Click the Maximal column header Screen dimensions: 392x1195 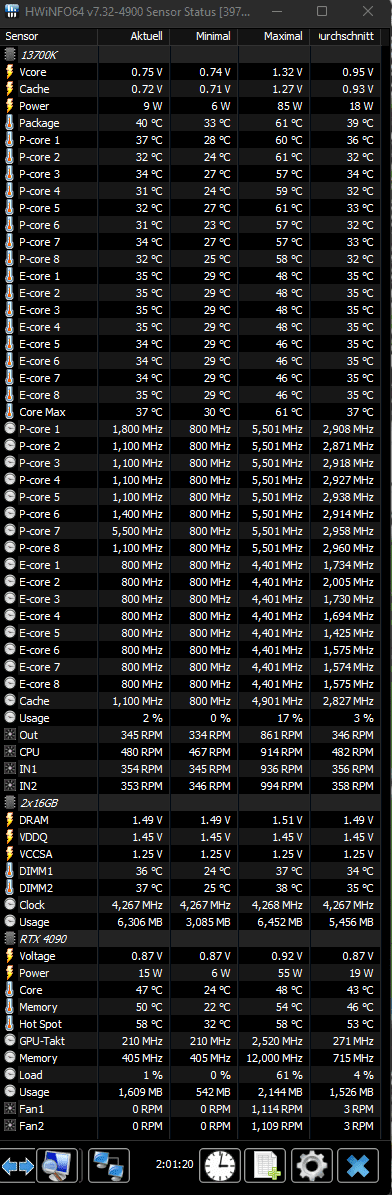tap(273, 36)
